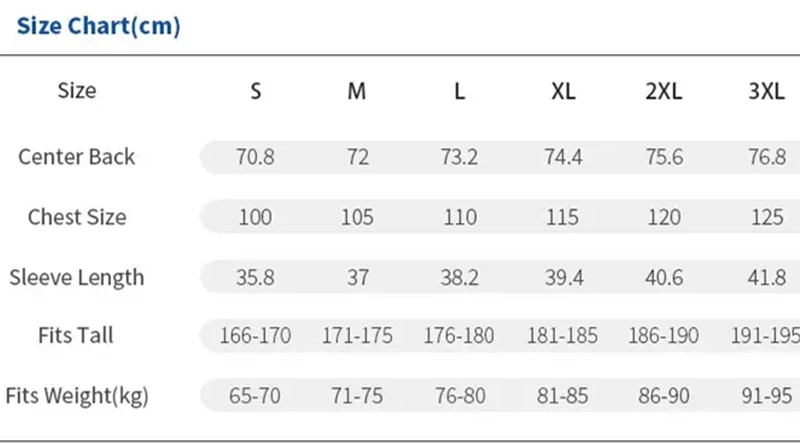Click the Fits Weight(kg) row label
Viewport: 800px width, 444px height.
click(x=77, y=396)
